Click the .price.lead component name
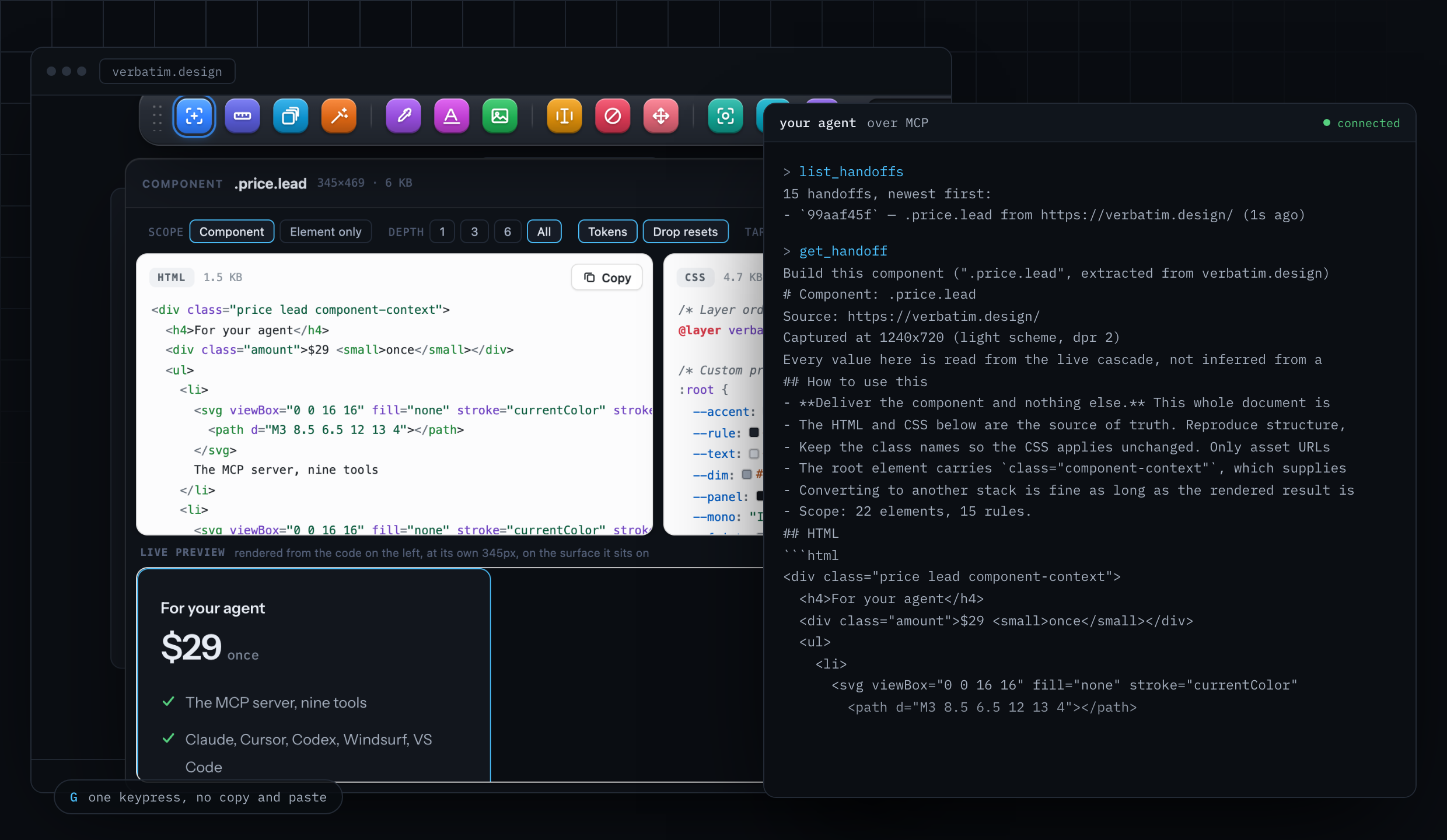The height and width of the screenshot is (840, 1447). (271, 183)
